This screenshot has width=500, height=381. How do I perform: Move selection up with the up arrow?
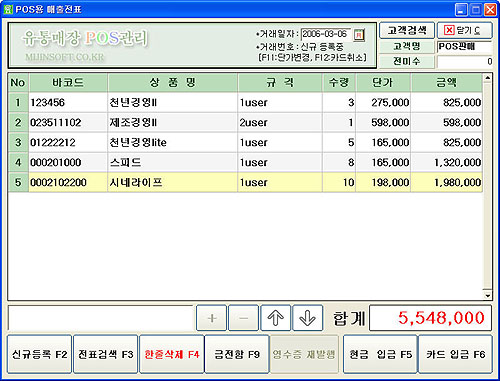coord(275,318)
